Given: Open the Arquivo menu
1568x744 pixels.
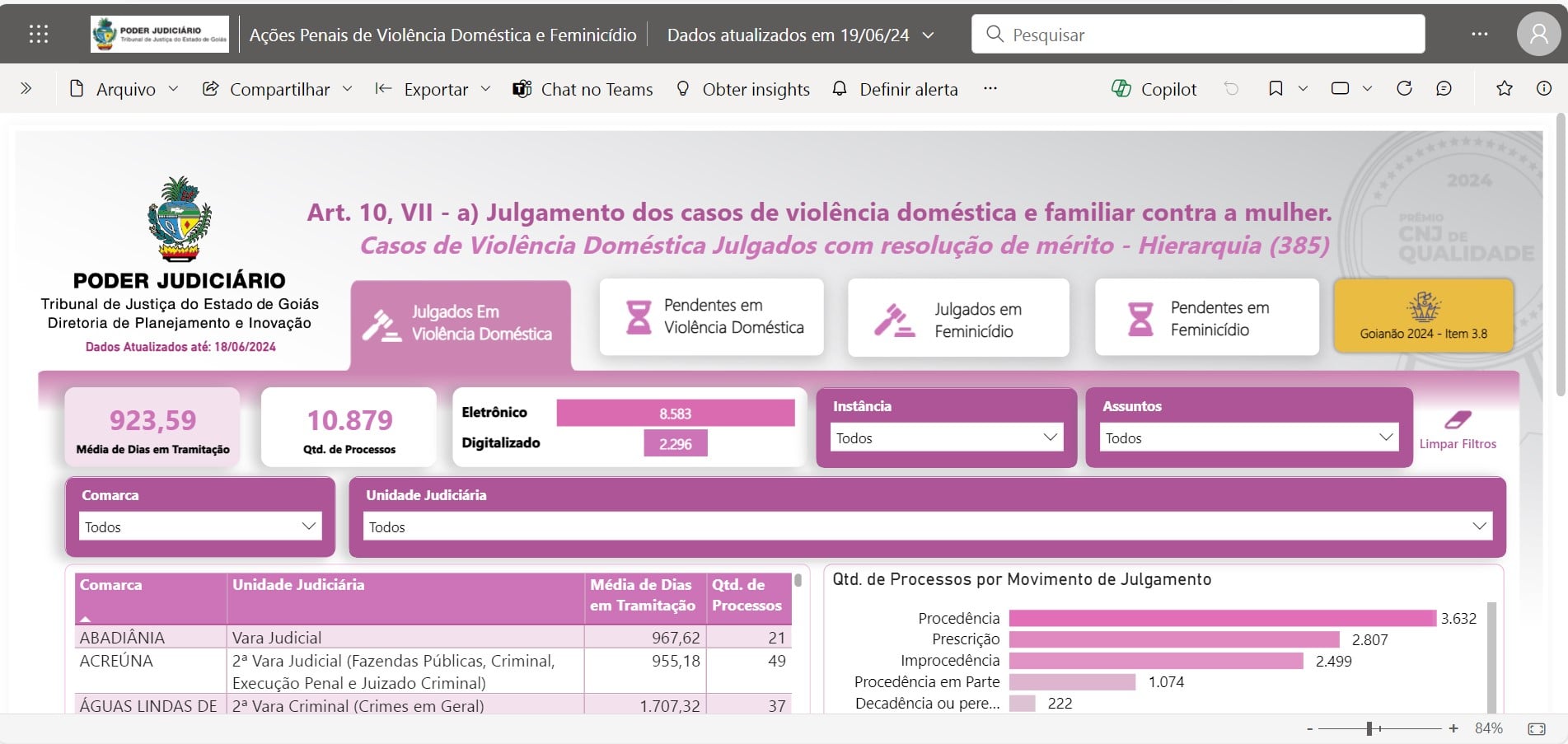Looking at the screenshot, I should pyautogui.click(x=124, y=89).
